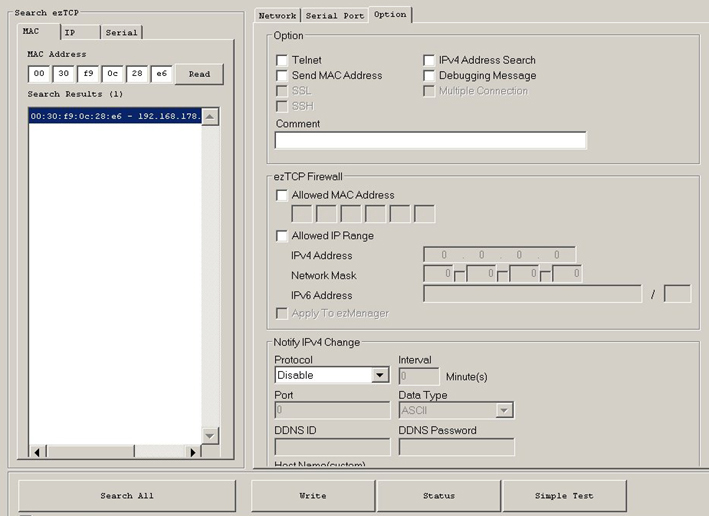The width and height of the screenshot is (709, 516).
Task: Click the IPv6 prefix length field
Action: (x=677, y=294)
